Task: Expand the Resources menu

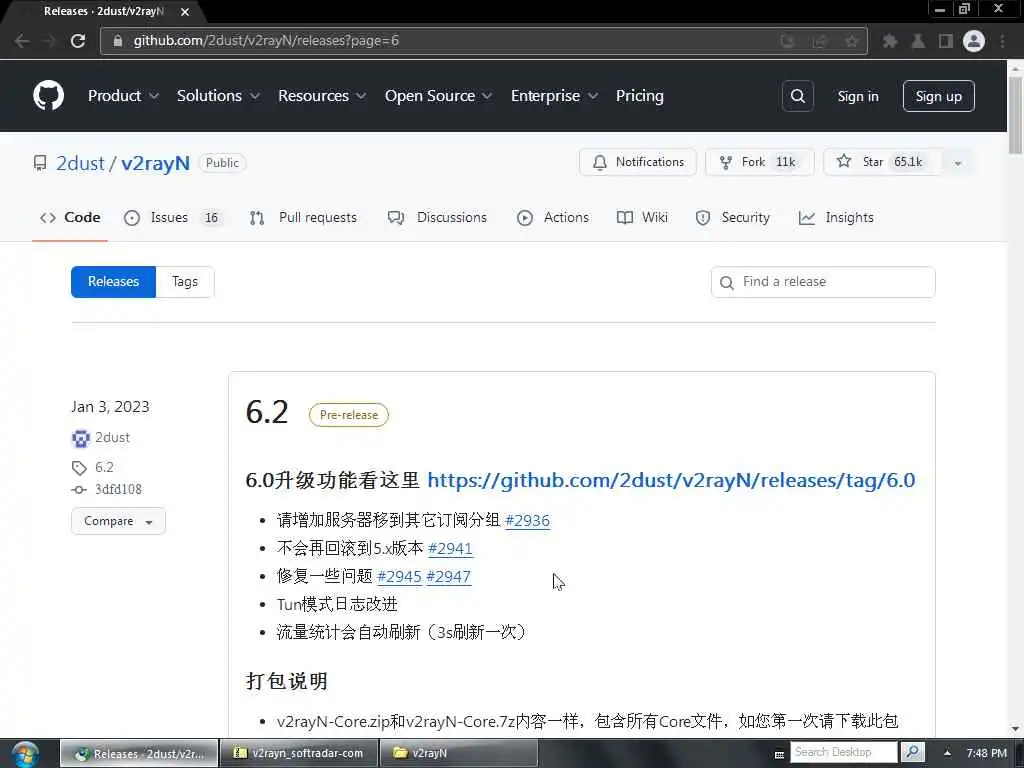Action: pos(322,96)
